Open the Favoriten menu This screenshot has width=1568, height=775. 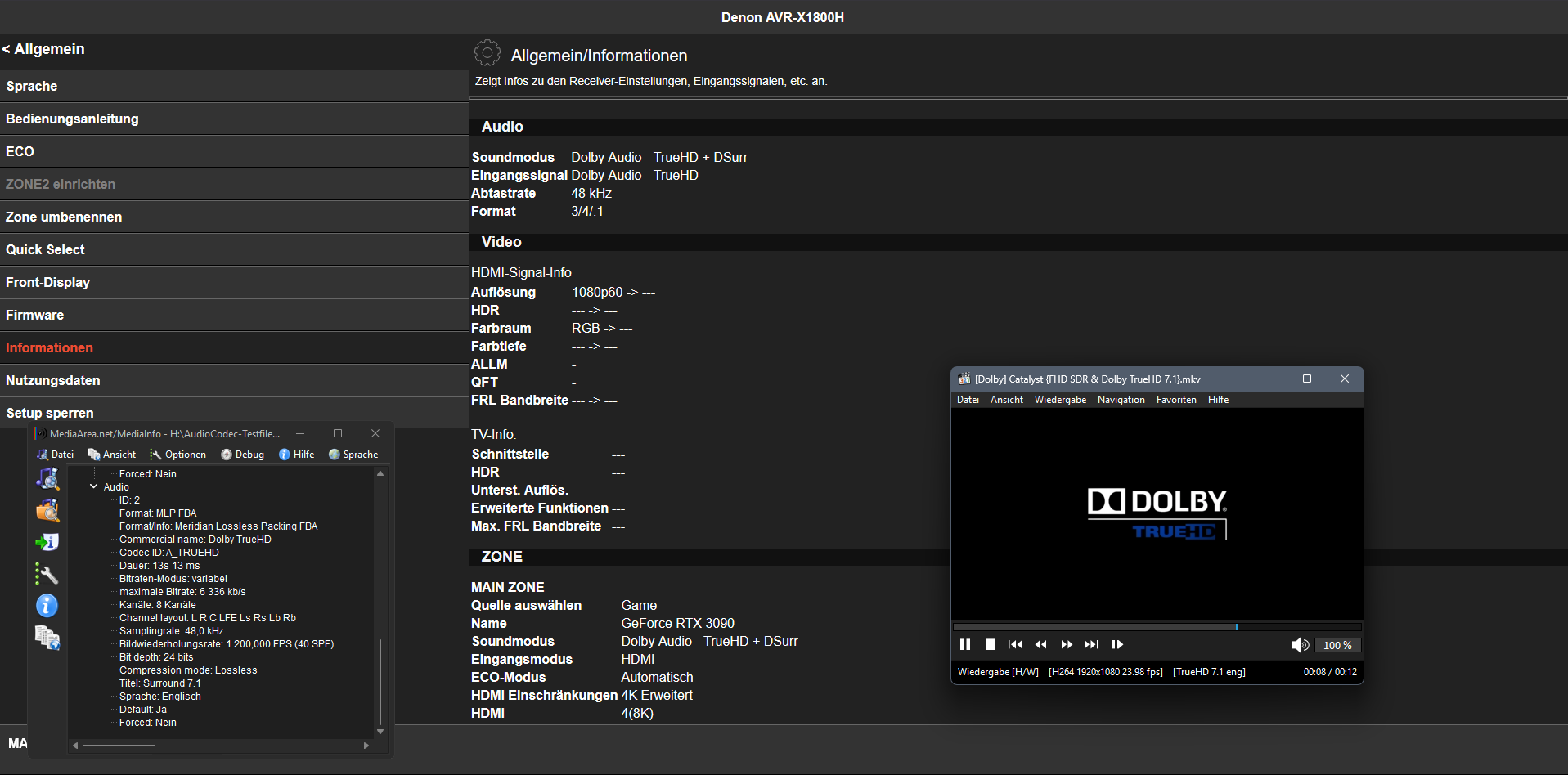coord(1176,400)
